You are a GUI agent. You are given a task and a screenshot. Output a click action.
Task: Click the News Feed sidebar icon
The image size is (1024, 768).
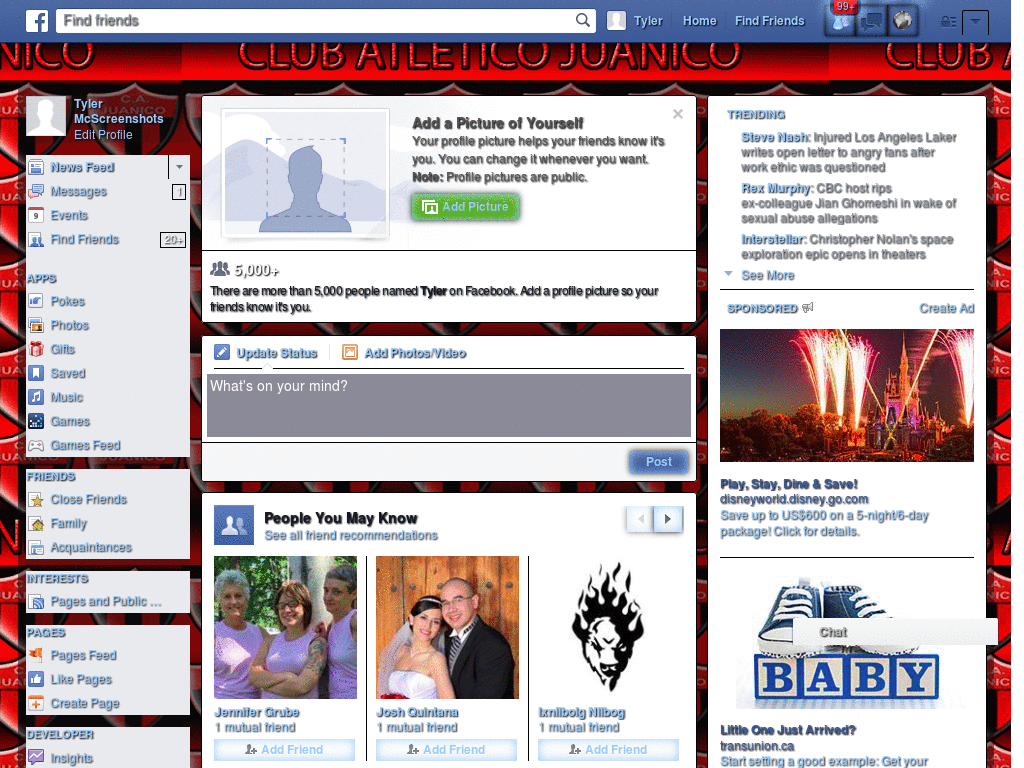tap(37, 167)
